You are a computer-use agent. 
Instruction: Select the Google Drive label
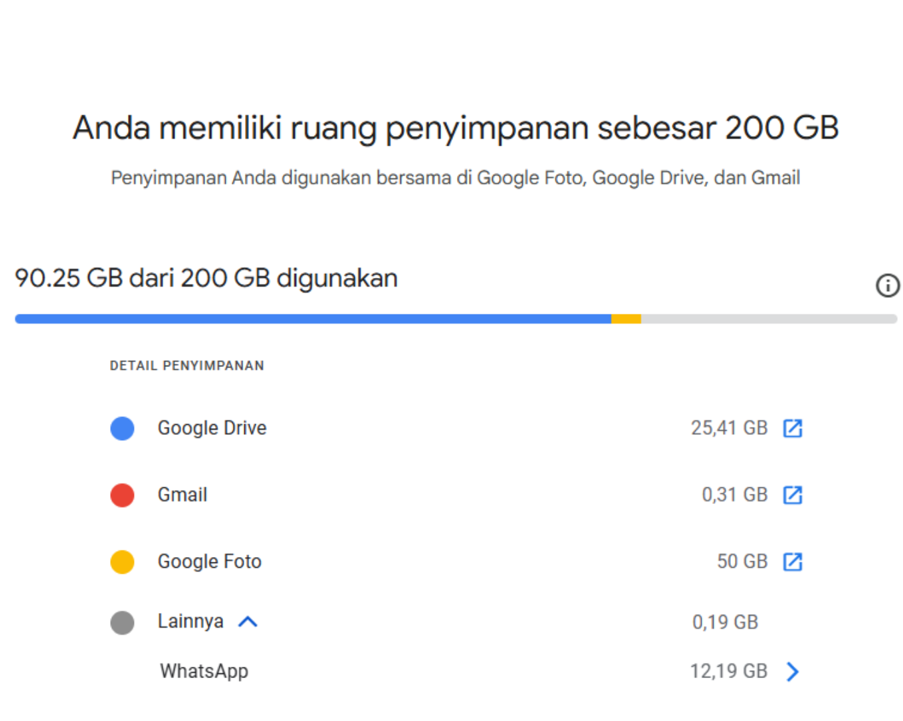tap(212, 428)
